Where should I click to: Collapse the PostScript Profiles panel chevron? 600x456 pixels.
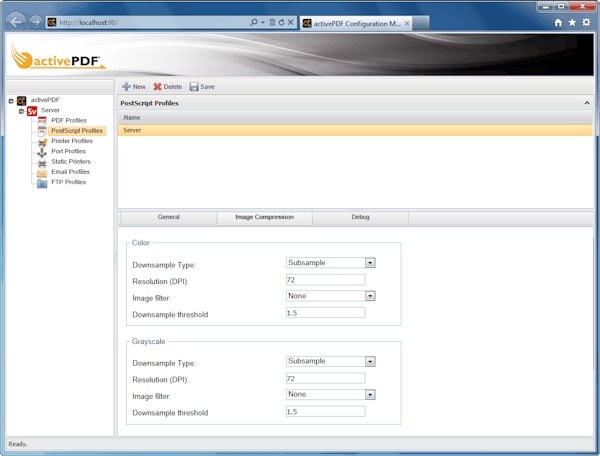click(x=587, y=103)
